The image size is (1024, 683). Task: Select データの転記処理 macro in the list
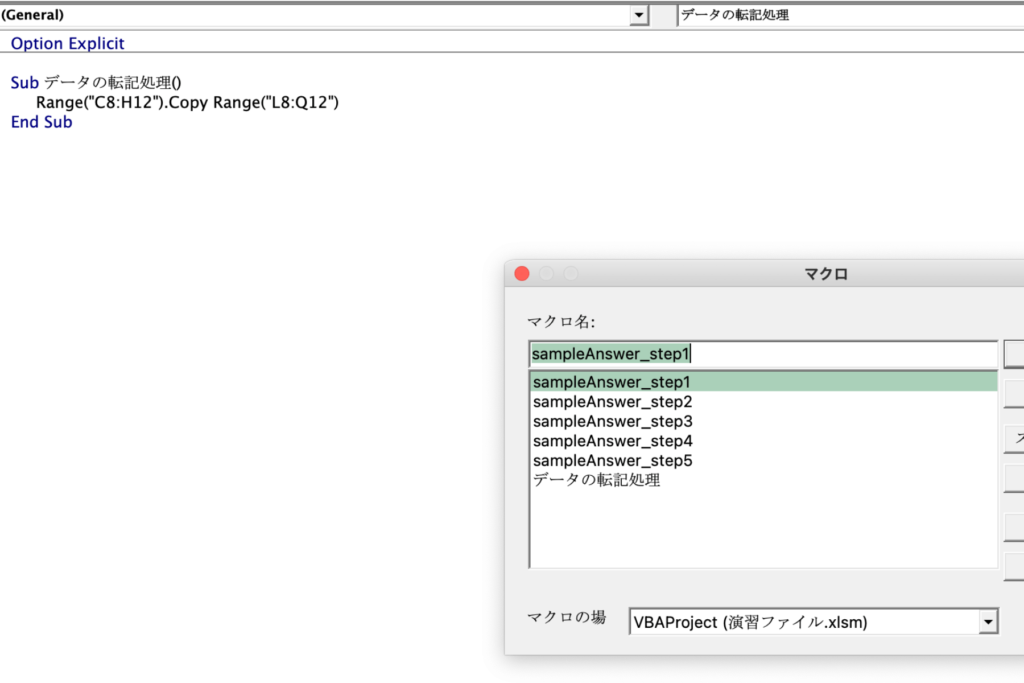pos(596,480)
